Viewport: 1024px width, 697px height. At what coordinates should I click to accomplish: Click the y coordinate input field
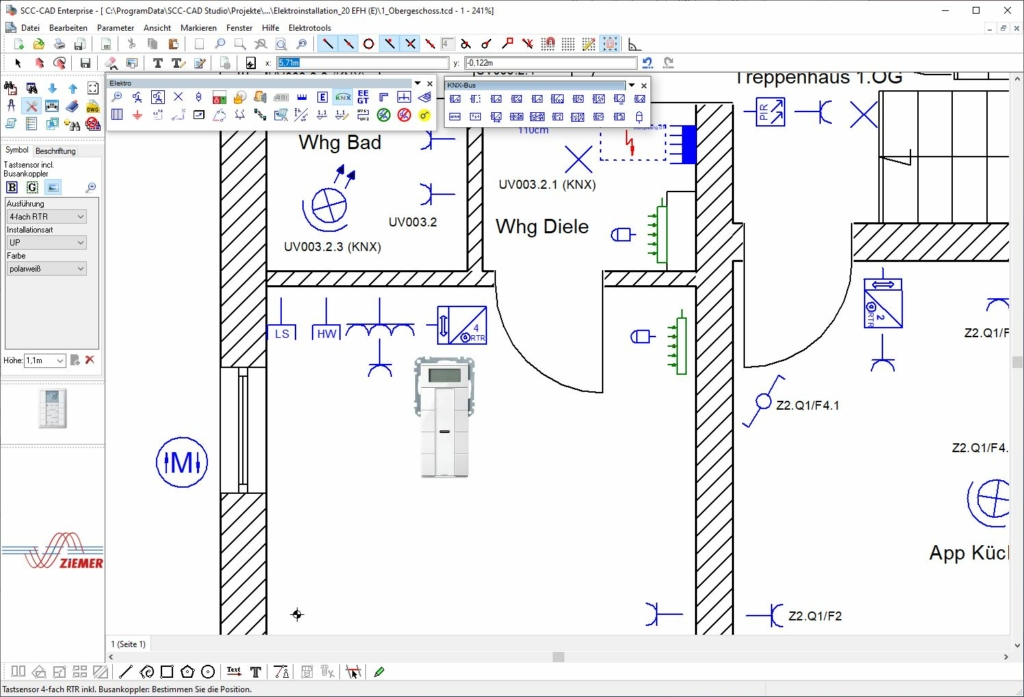click(551, 63)
